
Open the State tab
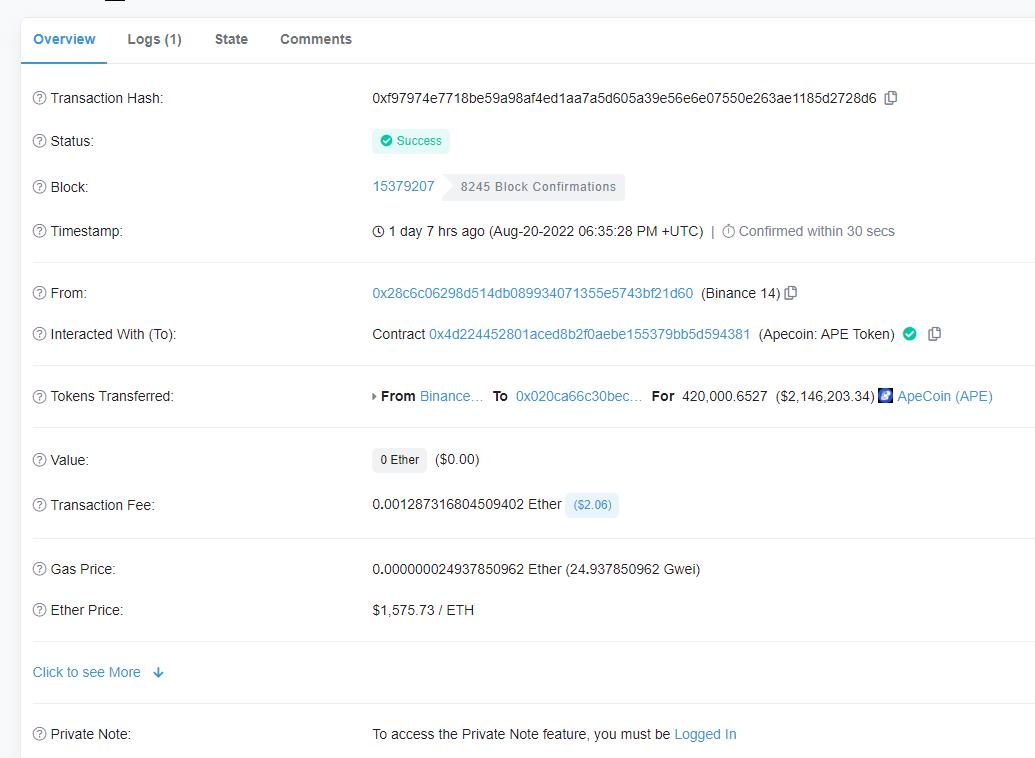(231, 39)
